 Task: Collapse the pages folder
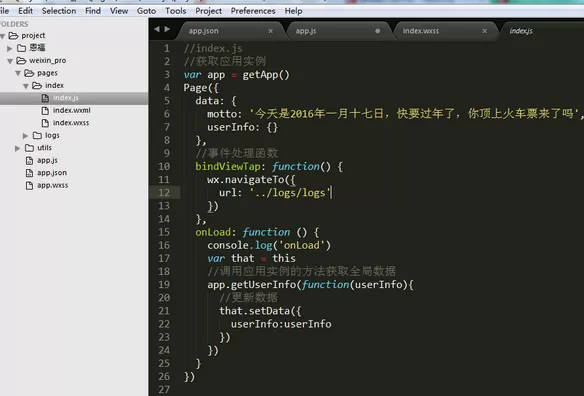tap(18, 73)
